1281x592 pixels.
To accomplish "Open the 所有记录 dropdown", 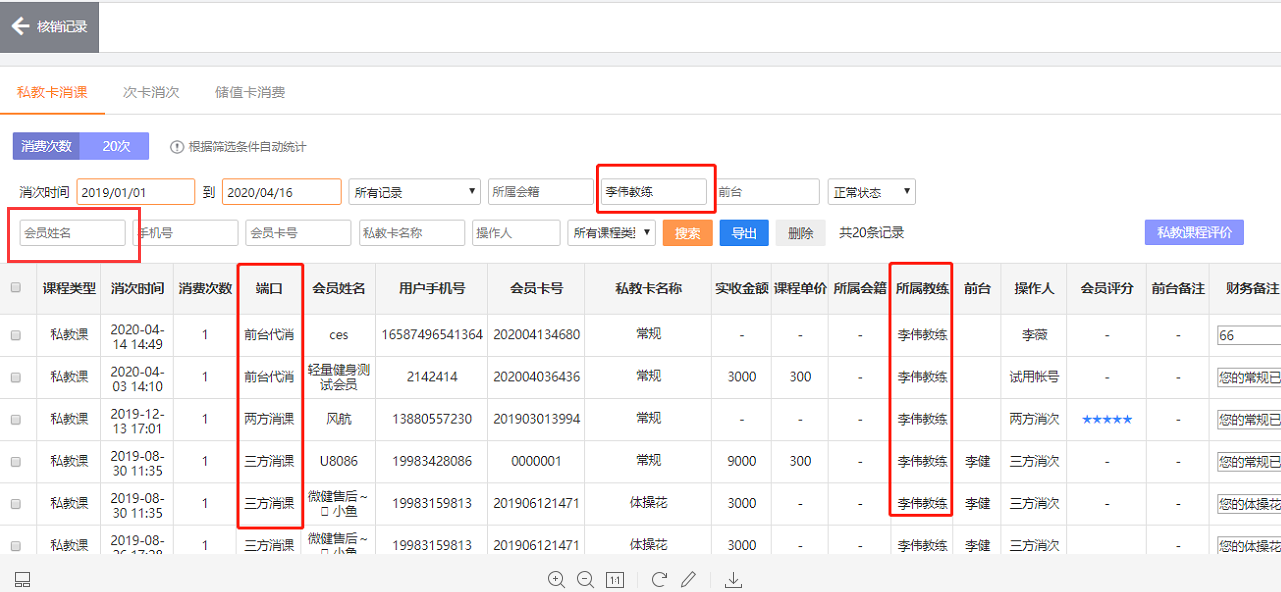I will tap(414, 192).
